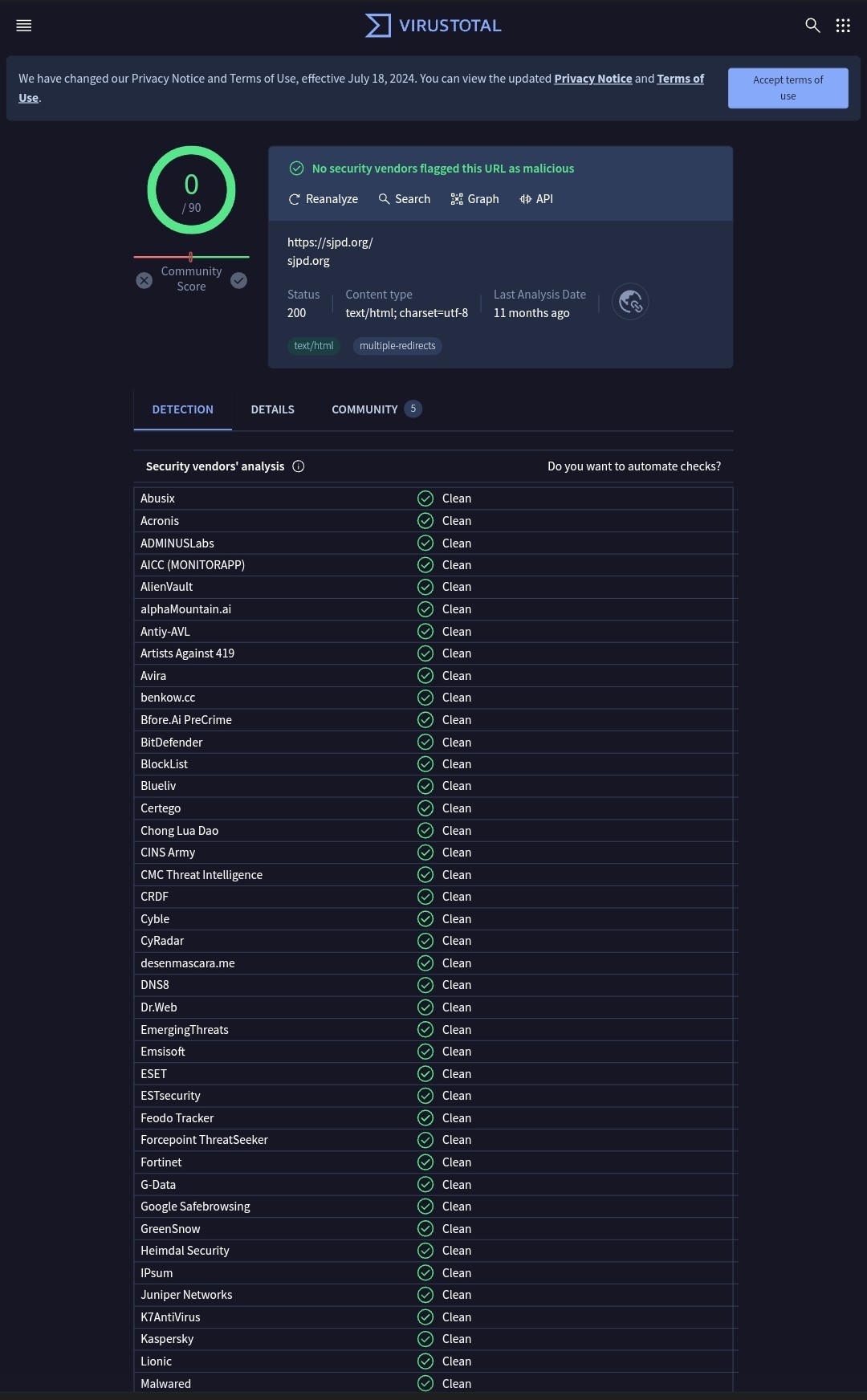Vote positive with the check community icon
This screenshot has width=867, height=1400.
pos(239,280)
